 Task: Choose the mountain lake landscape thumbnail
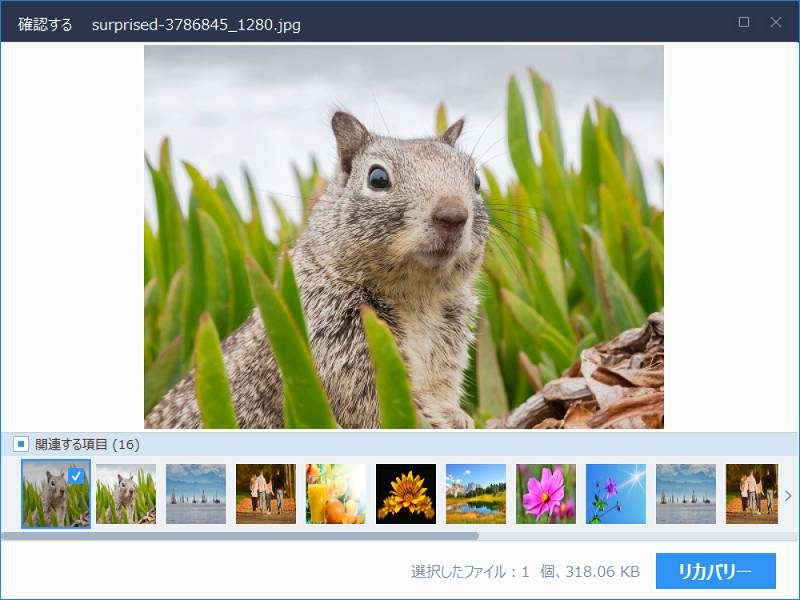[x=476, y=494]
